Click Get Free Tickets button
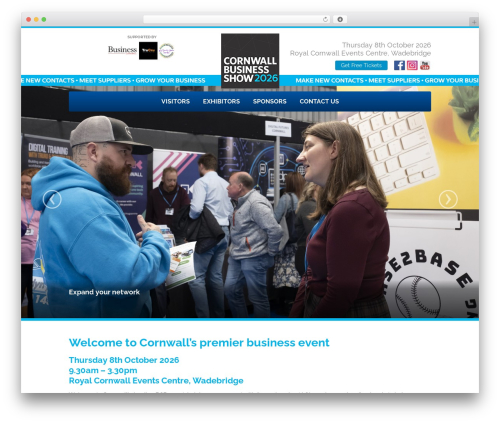This screenshot has width=500, height=423. 361,65
